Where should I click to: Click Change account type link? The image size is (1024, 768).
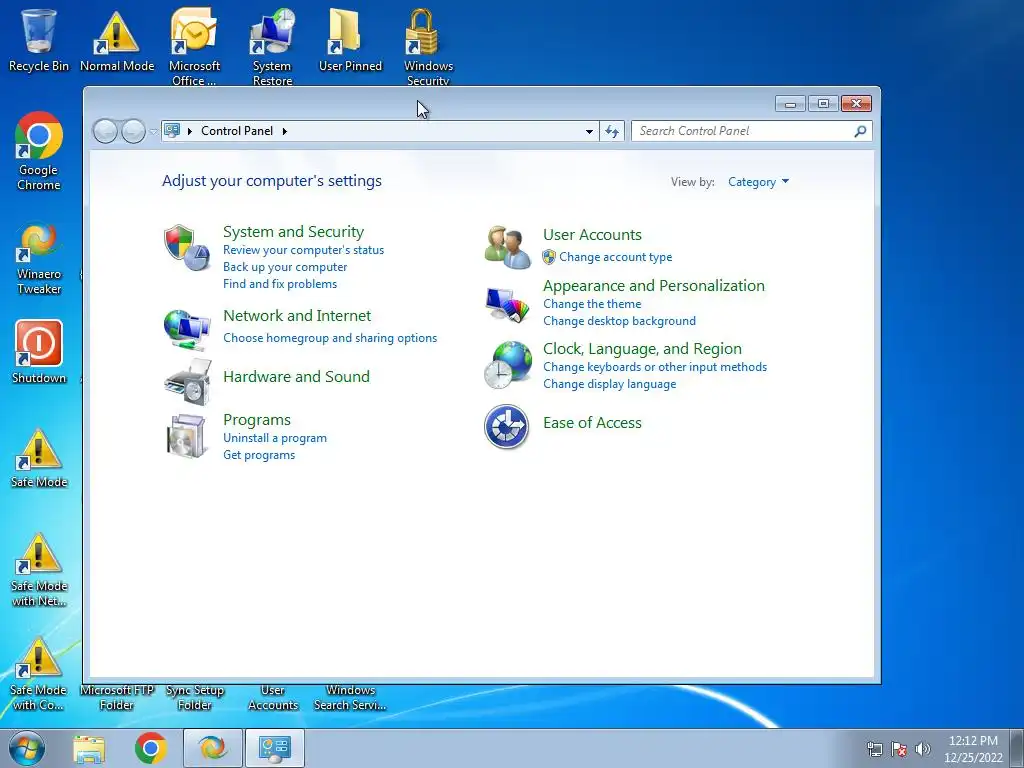[615, 257]
